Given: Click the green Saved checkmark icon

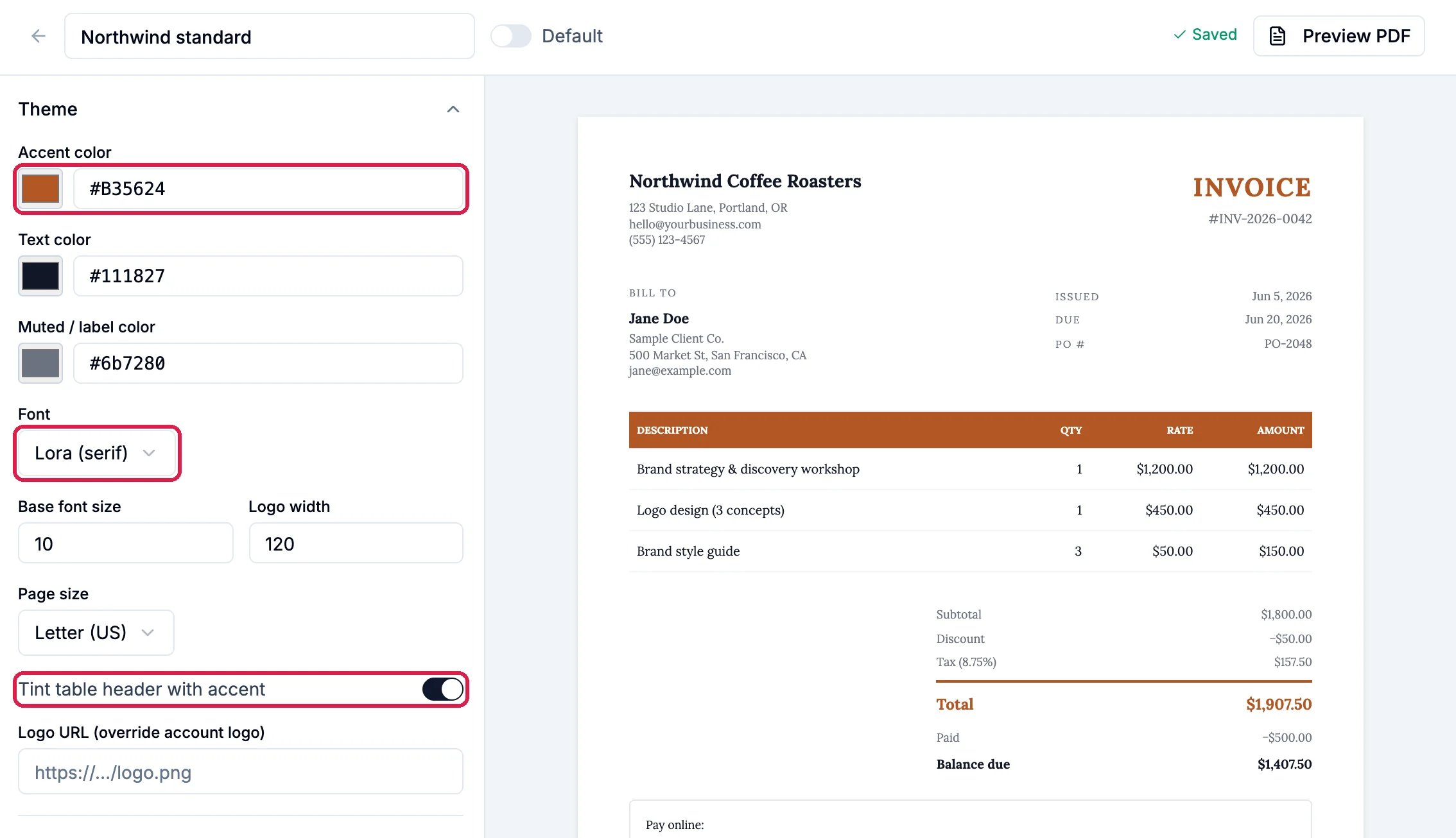Looking at the screenshot, I should point(1179,35).
